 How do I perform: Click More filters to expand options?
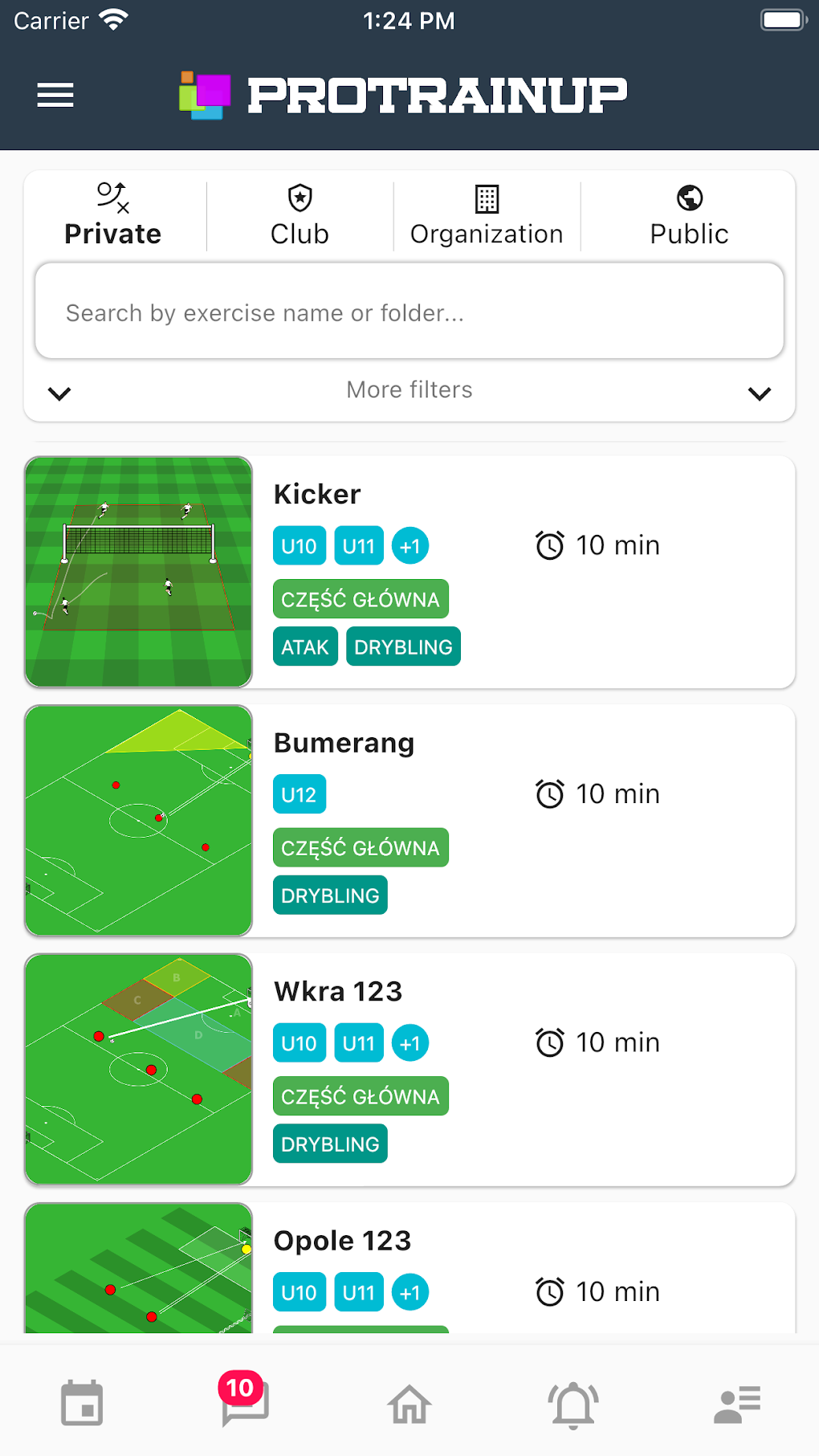coord(409,389)
